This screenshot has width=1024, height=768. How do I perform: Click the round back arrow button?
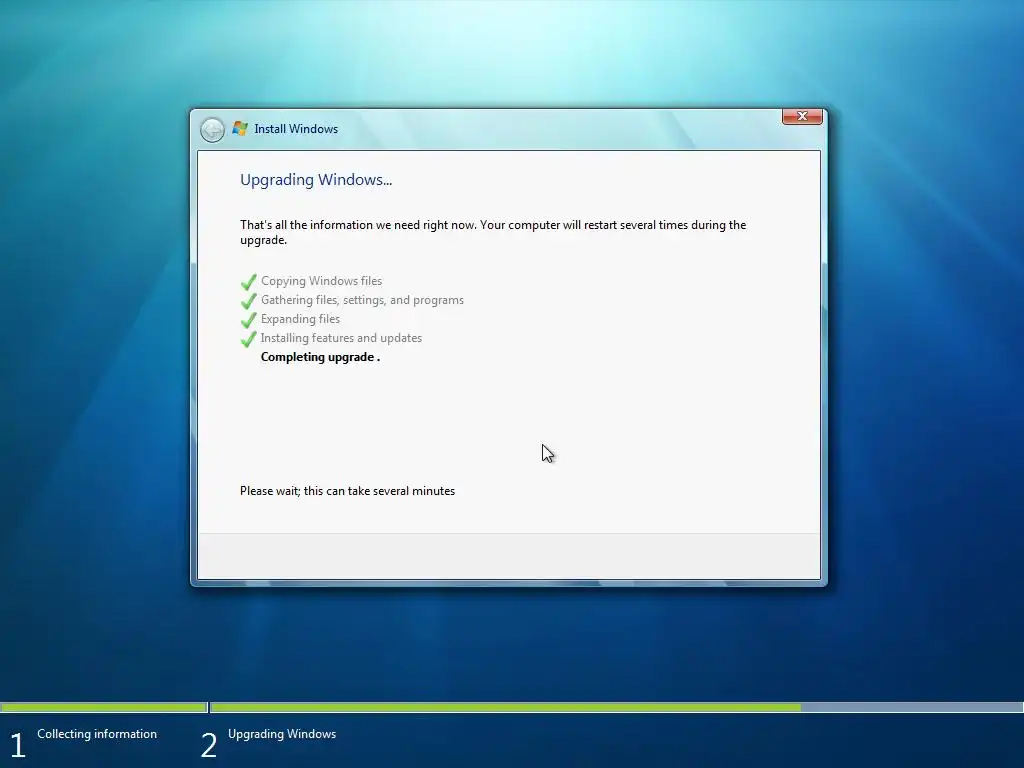click(212, 130)
